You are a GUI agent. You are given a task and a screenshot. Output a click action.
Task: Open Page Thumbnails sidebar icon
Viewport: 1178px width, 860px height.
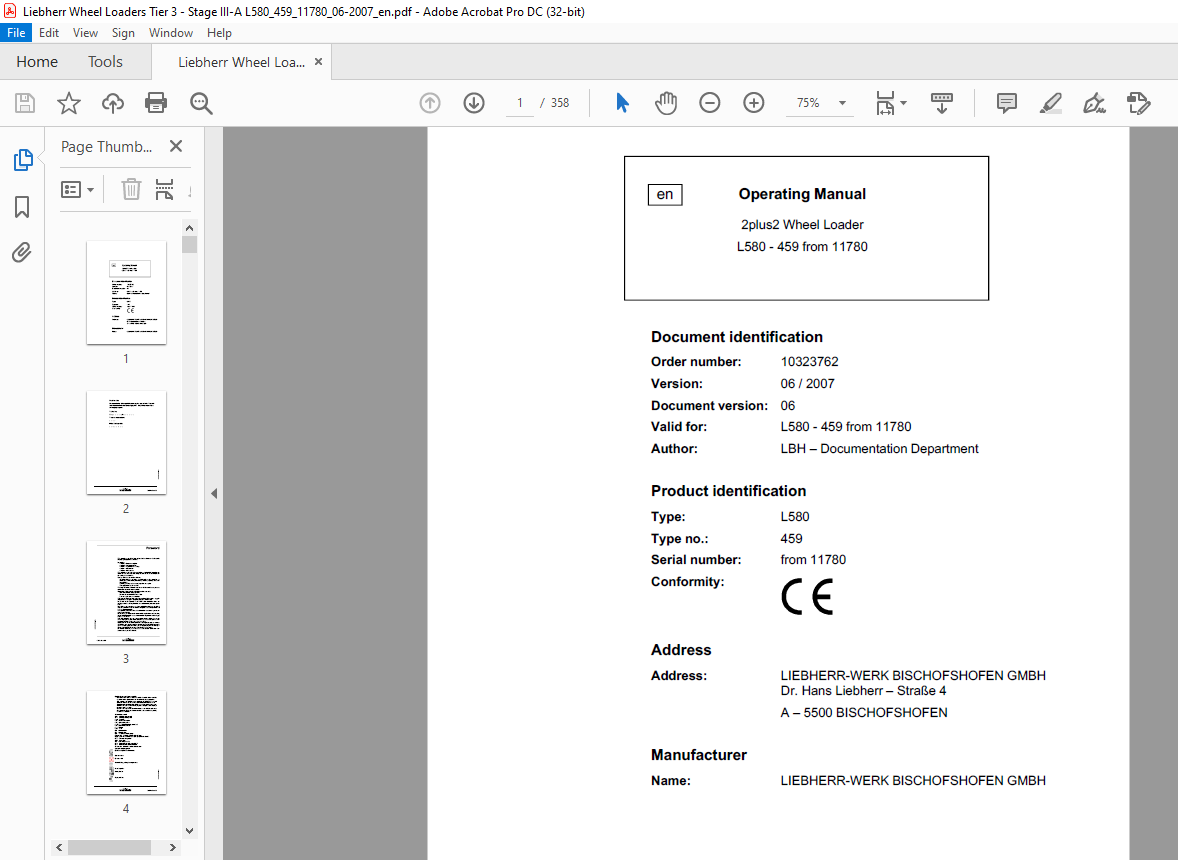tap(23, 160)
